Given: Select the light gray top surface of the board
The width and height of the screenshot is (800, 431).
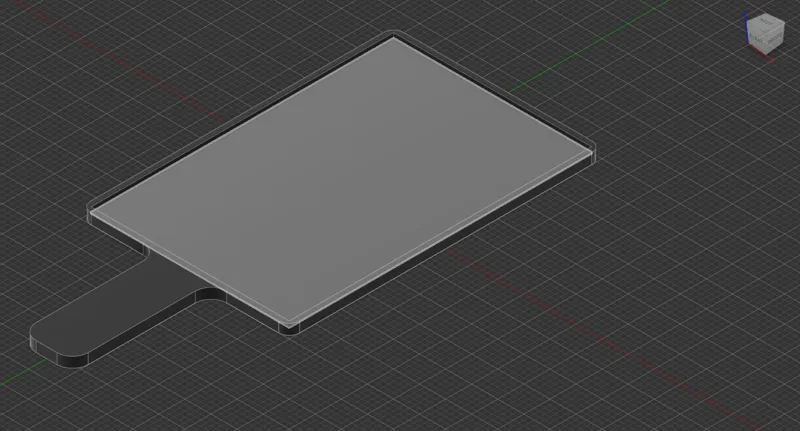Looking at the screenshot, I should [x=341, y=181].
